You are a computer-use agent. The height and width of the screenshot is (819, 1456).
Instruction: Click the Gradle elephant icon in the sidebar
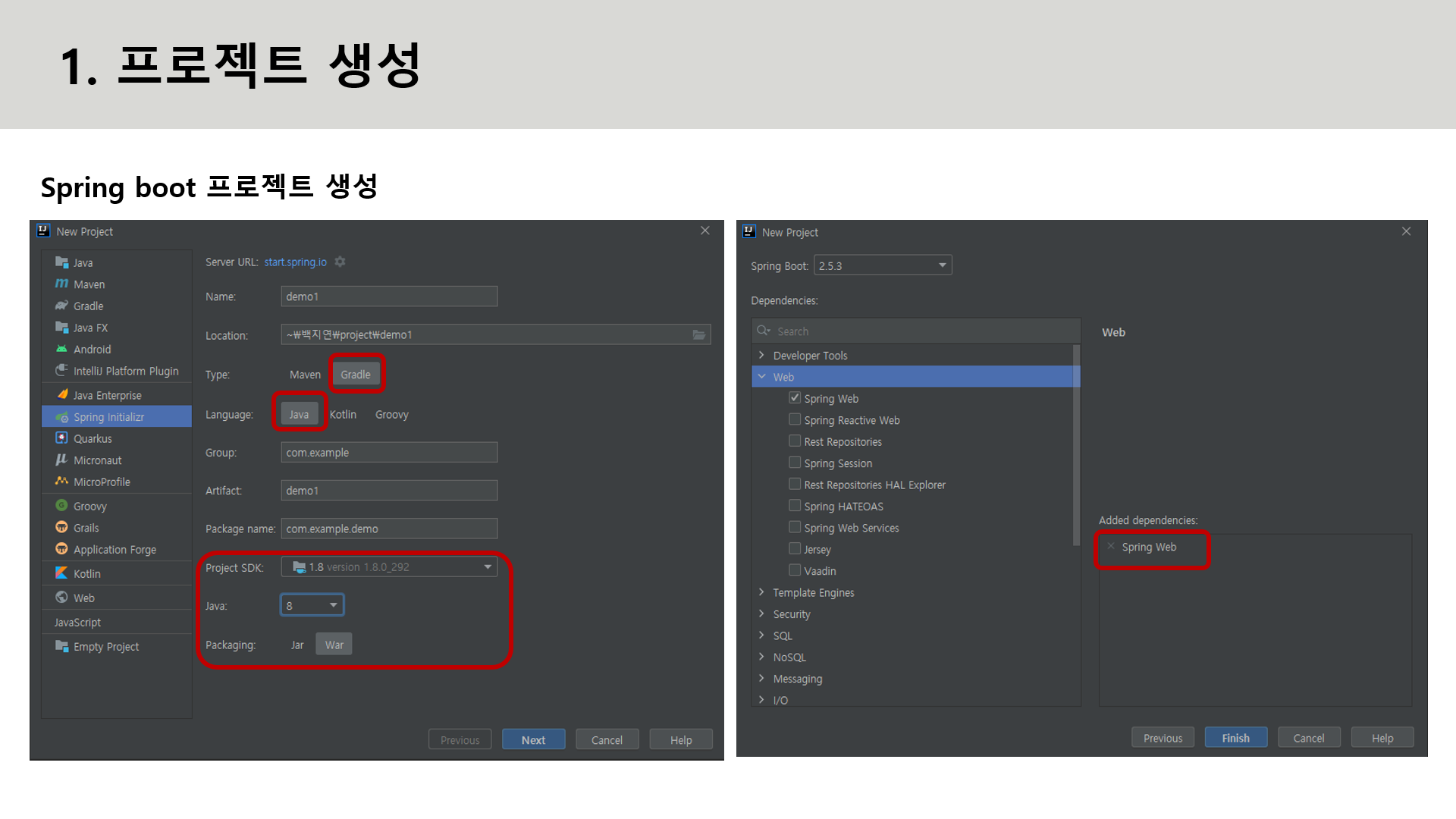pos(61,306)
